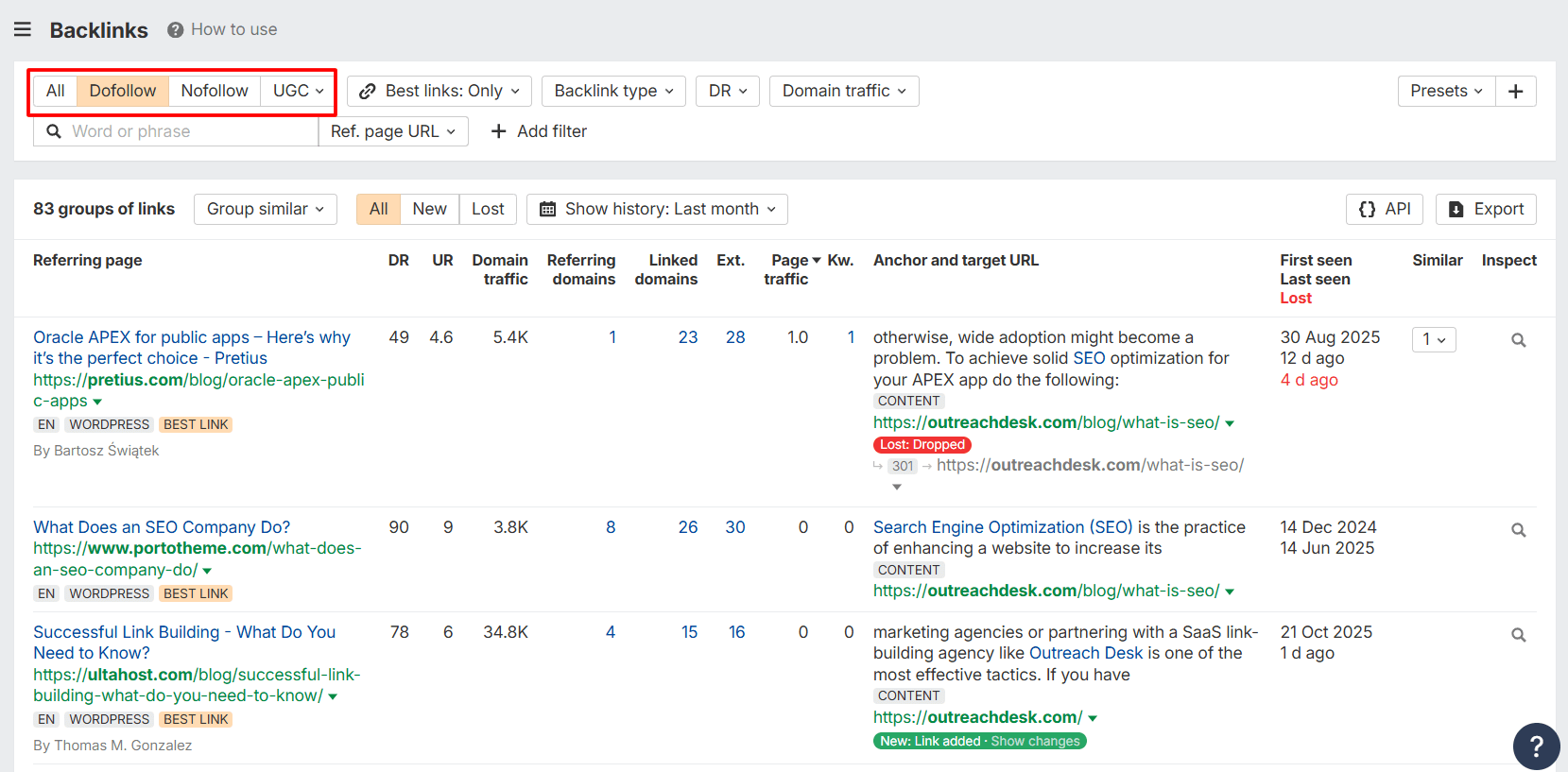
Task: Open the Backlink type filter dropdown
Action: [x=614, y=91]
